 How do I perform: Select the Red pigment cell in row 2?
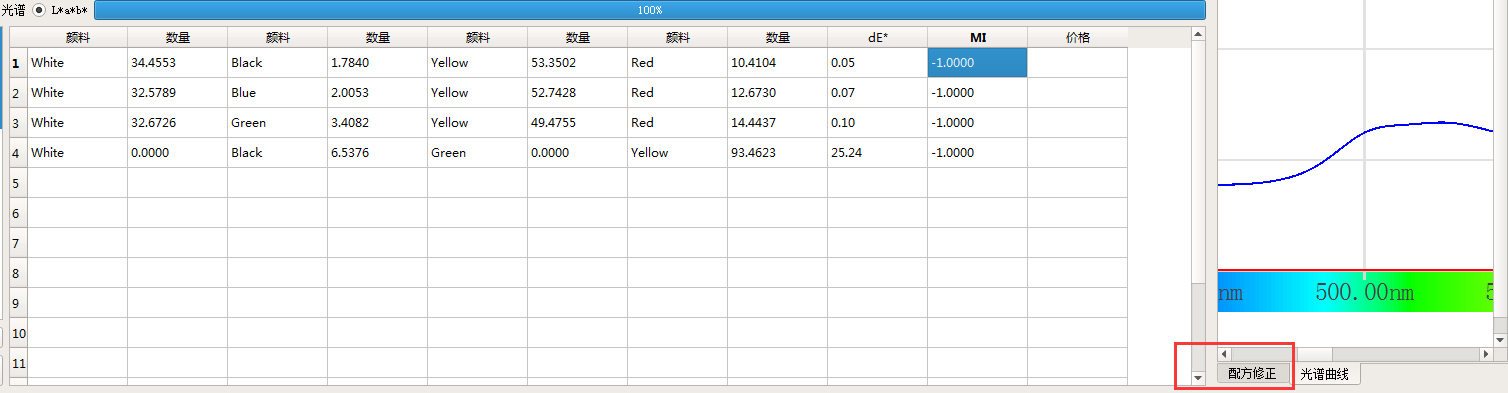(677, 93)
